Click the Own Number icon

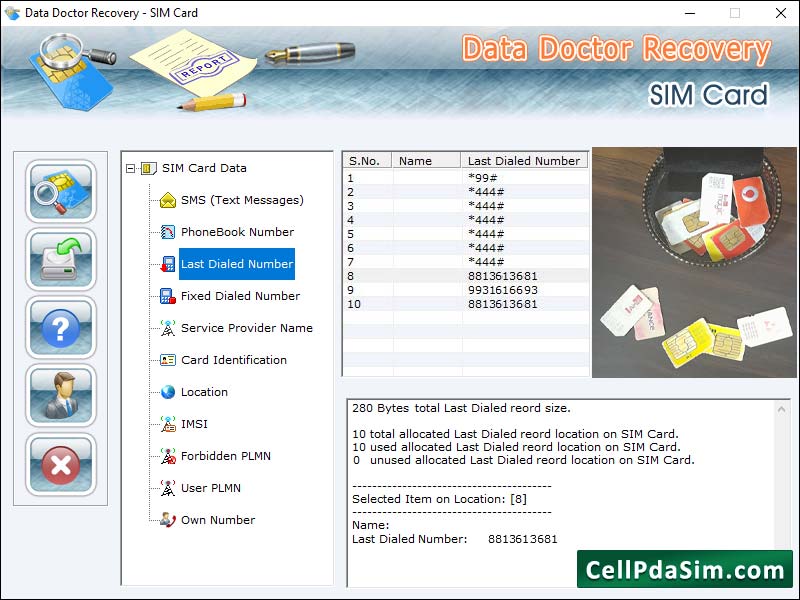point(168,520)
